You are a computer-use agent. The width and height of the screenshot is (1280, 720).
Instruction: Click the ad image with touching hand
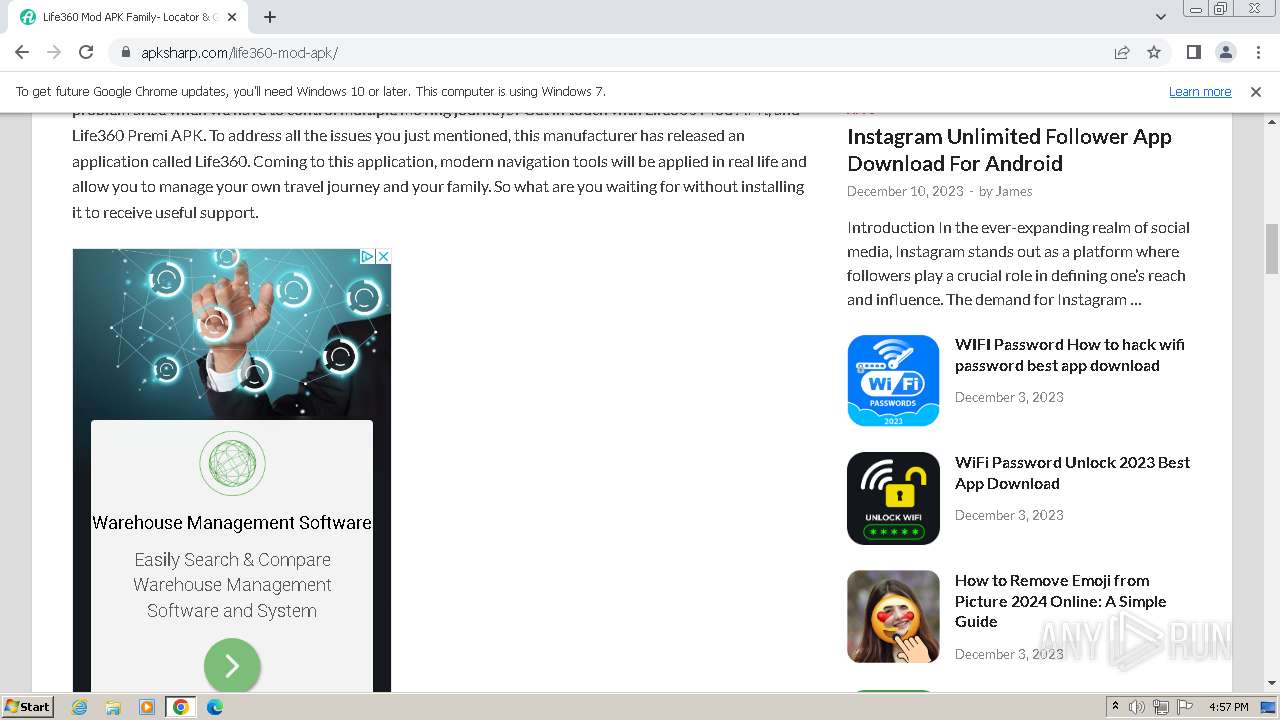[232, 334]
